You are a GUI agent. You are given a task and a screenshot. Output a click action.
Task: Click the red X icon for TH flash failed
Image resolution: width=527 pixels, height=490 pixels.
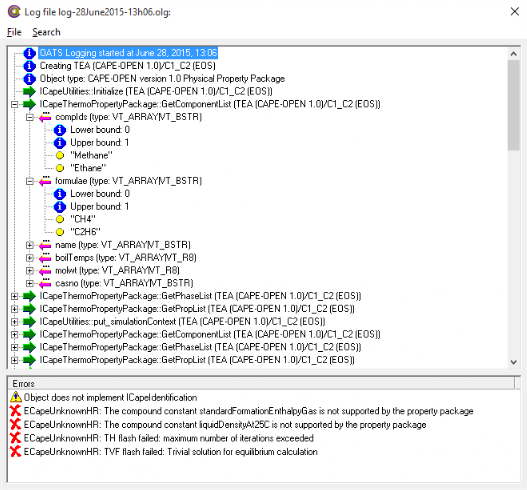tap(15, 438)
